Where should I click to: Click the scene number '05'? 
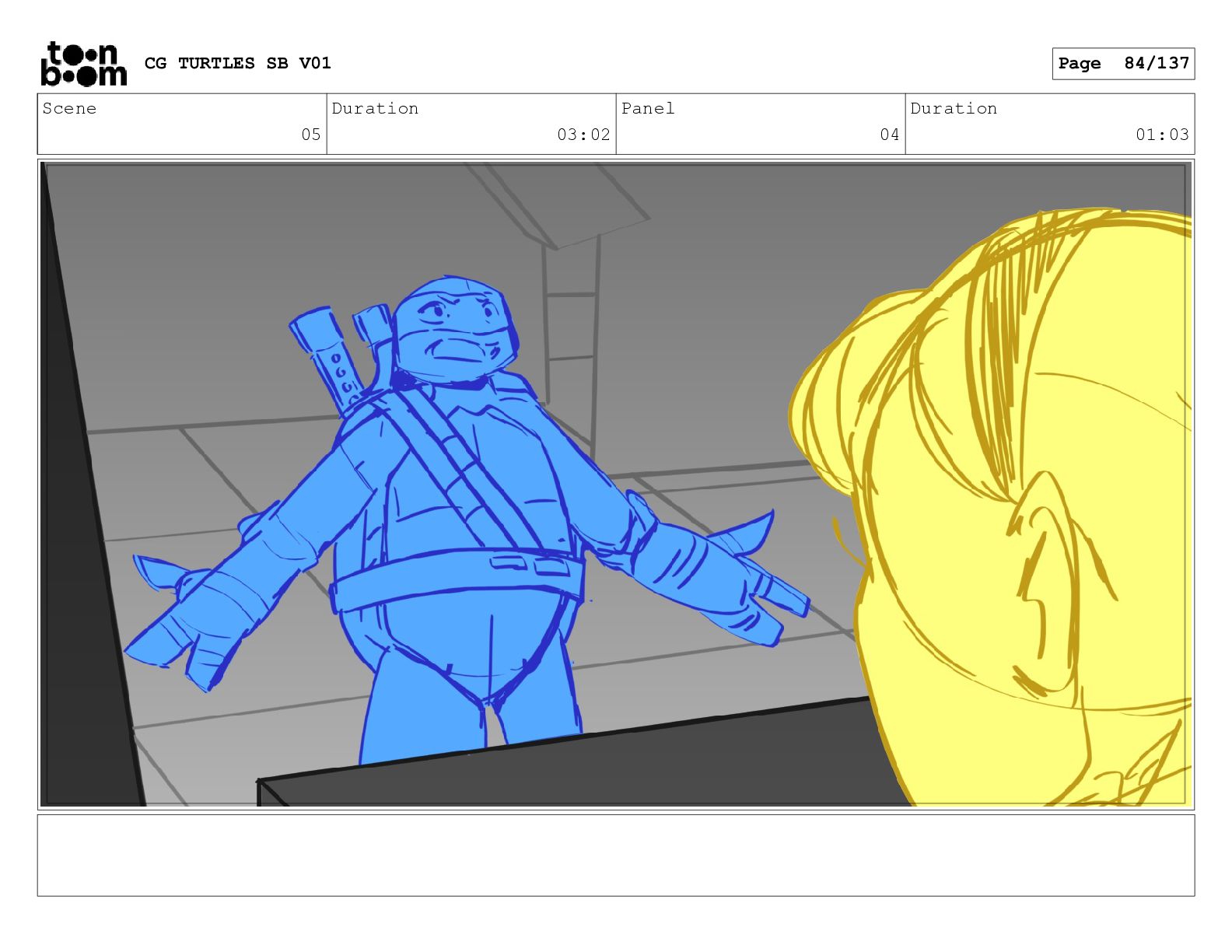[x=311, y=135]
